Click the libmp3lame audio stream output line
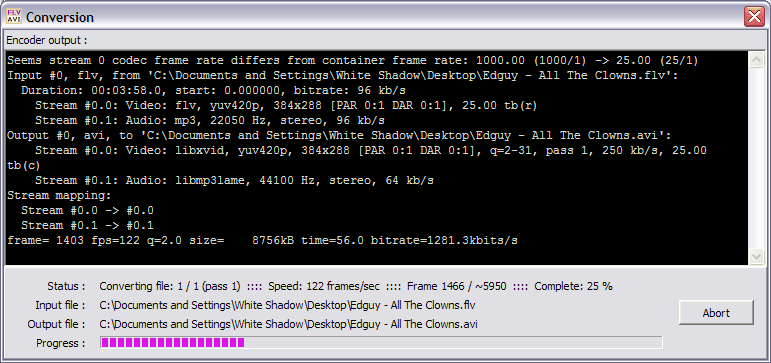Image resolution: width=771 pixels, height=363 pixels. (x=235, y=181)
